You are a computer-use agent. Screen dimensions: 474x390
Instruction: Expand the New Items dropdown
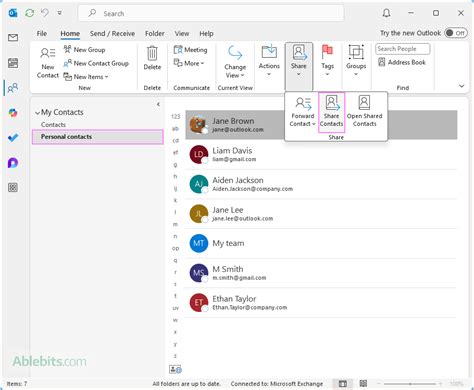pyautogui.click(x=86, y=77)
